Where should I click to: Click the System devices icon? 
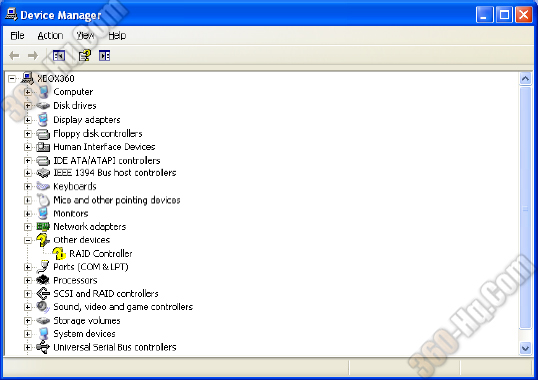click(x=43, y=334)
